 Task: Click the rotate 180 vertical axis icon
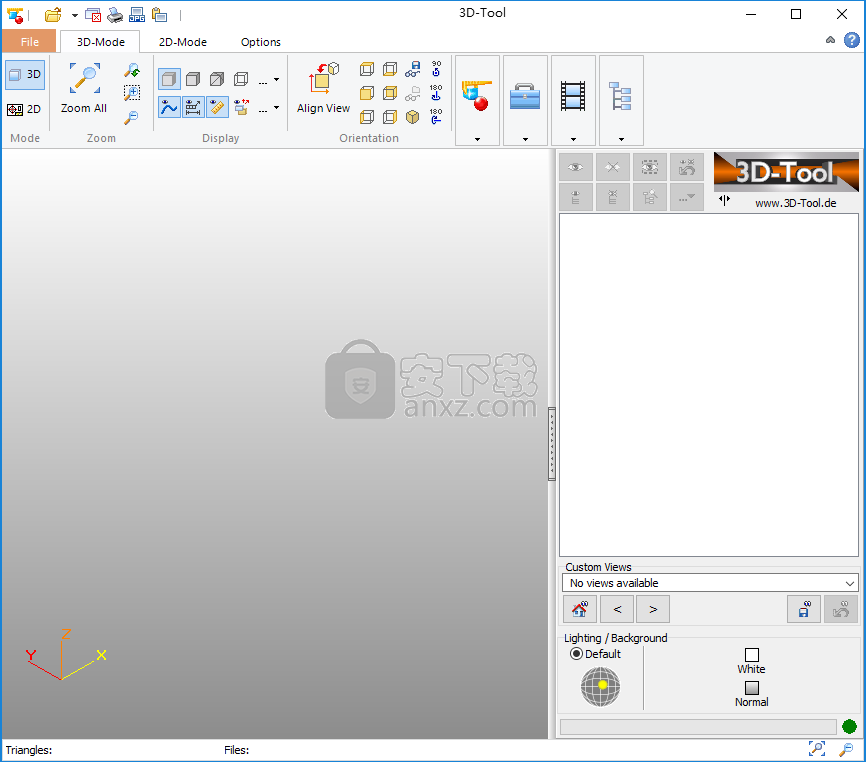pos(436,93)
